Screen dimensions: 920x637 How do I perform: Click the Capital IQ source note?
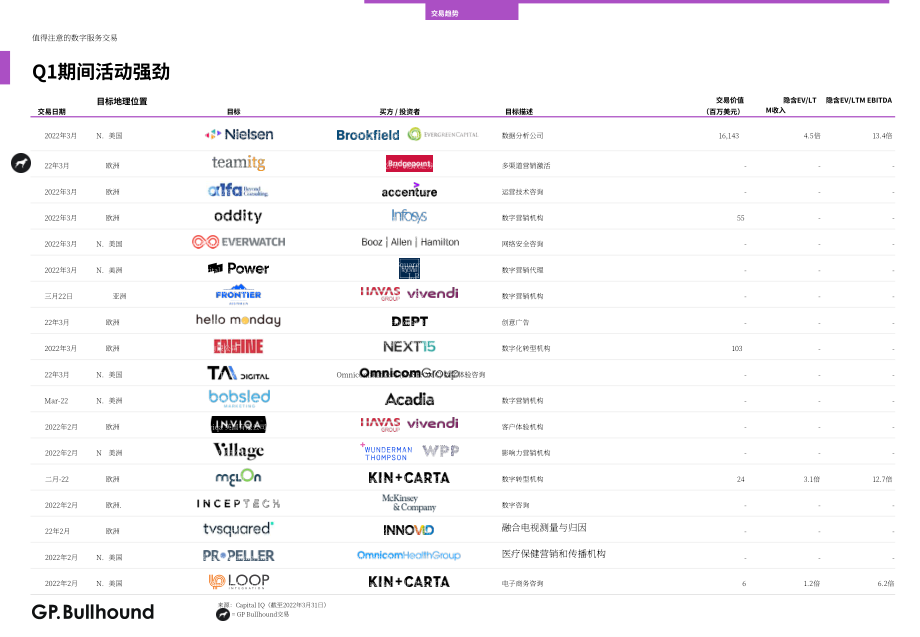[272, 605]
